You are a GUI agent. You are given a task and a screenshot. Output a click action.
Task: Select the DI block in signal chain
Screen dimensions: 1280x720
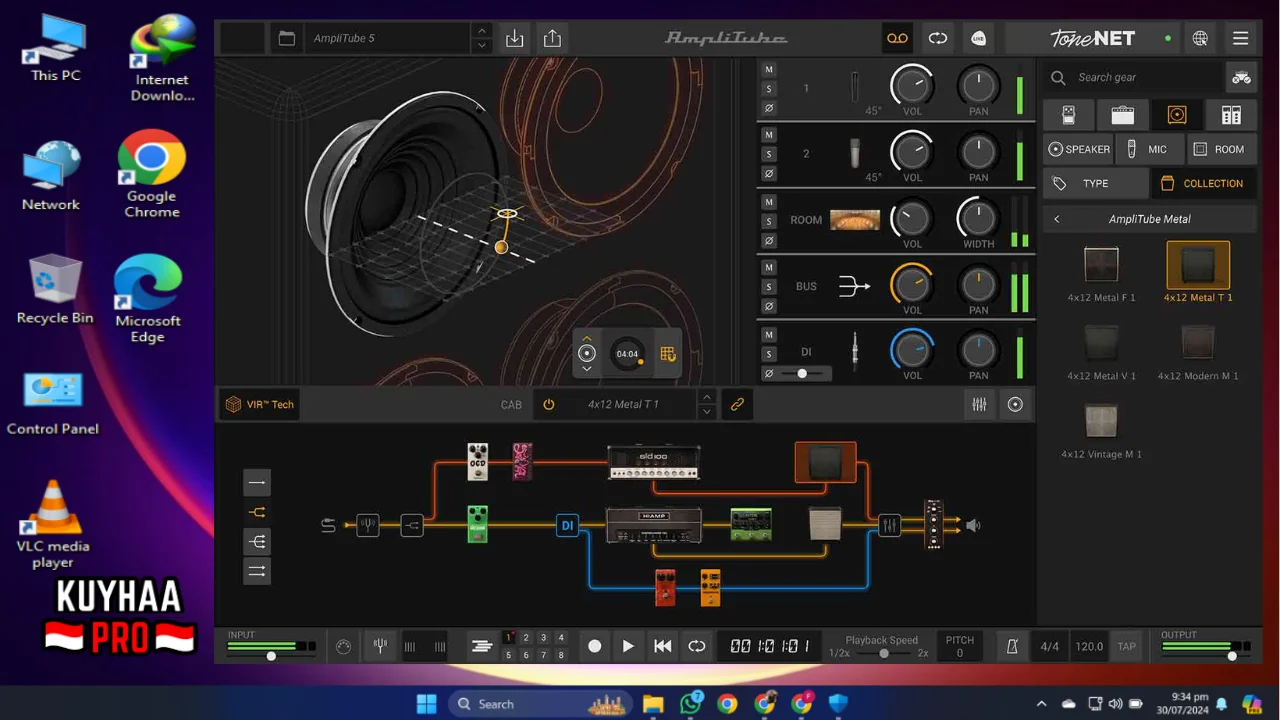[567, 525]
